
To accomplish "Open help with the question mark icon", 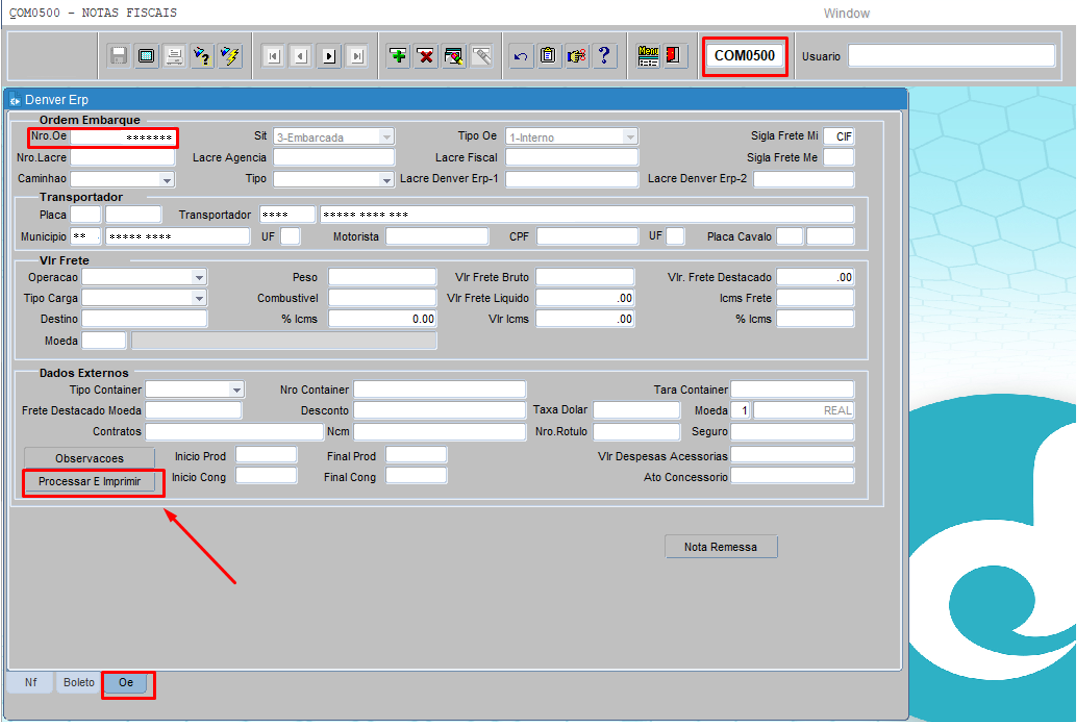I will pyautogui.click(x=604, y=56).
